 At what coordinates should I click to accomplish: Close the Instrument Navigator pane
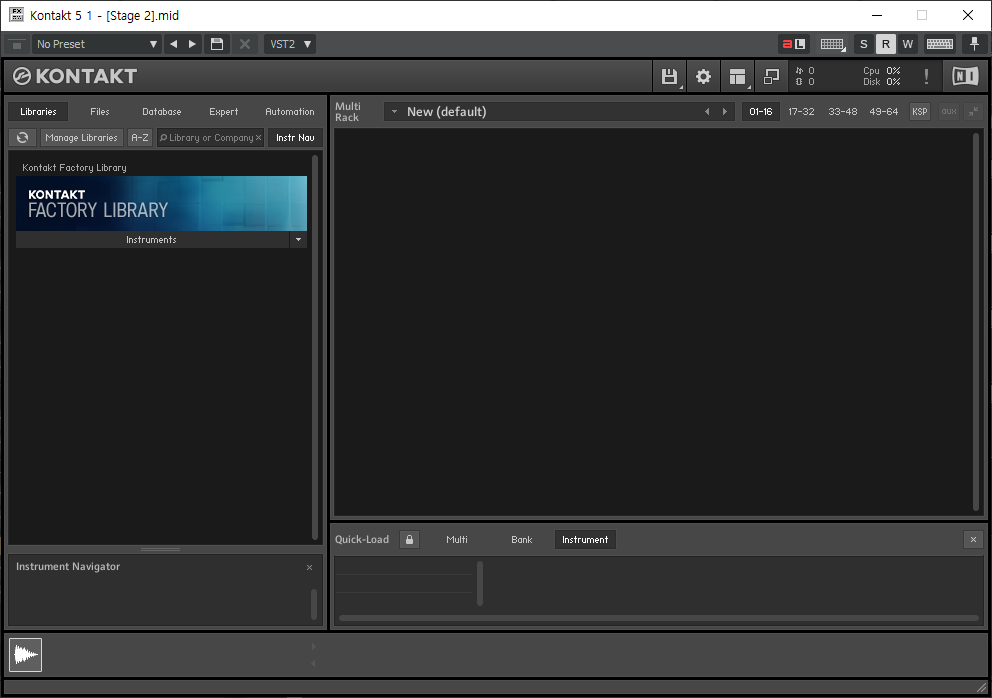(309, 568)
